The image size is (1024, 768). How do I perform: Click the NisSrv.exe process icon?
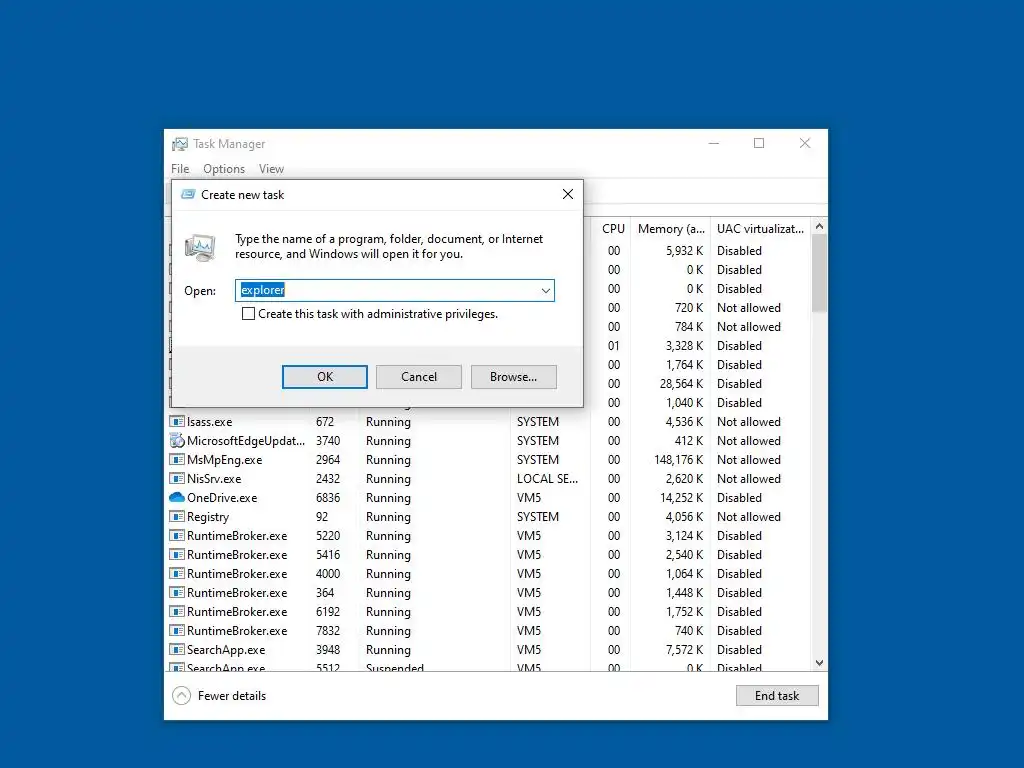[177, 479]
